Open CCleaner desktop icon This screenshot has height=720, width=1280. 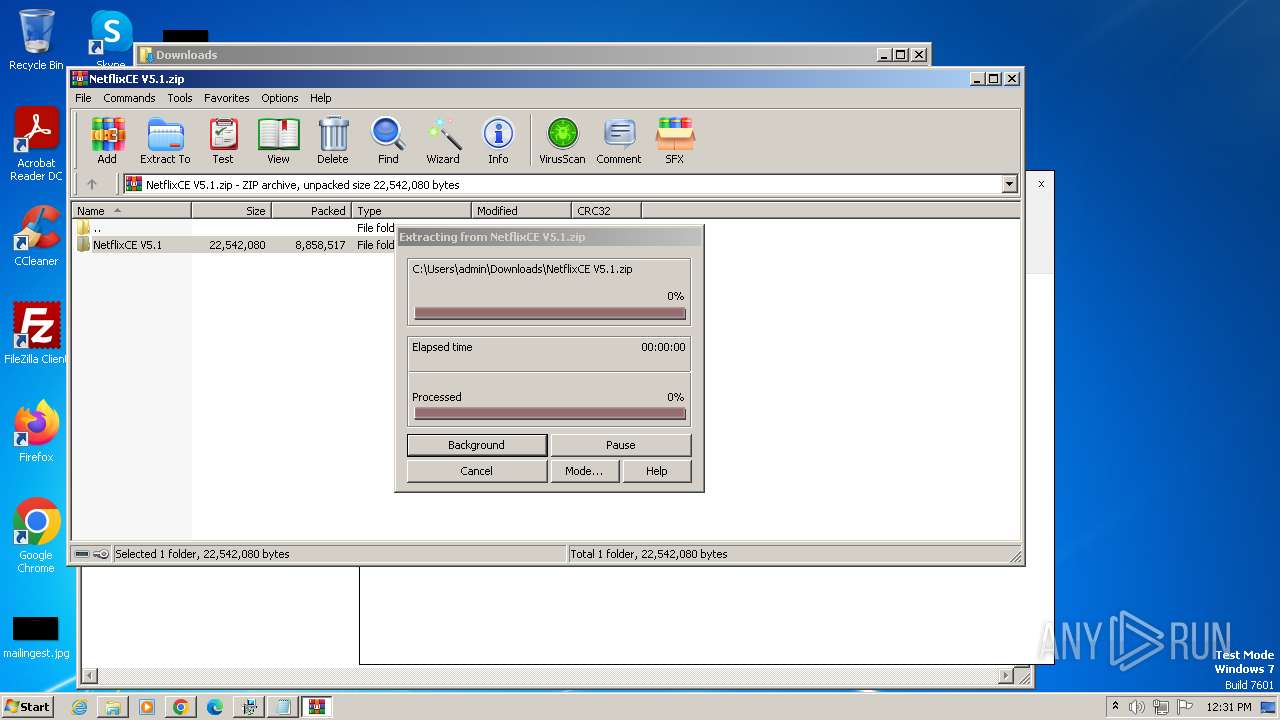tap(36, 236)
